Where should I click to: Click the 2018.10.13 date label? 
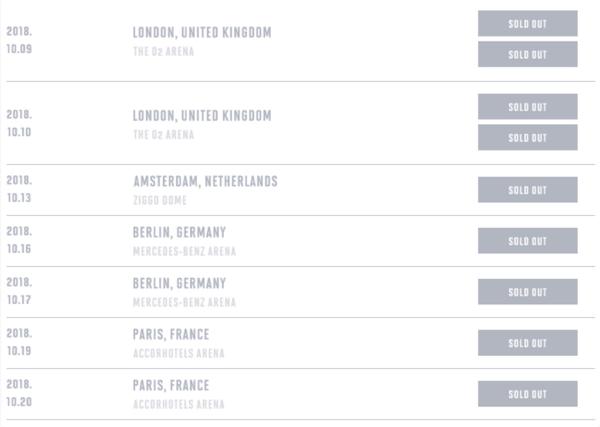click(x=20, y=190)
